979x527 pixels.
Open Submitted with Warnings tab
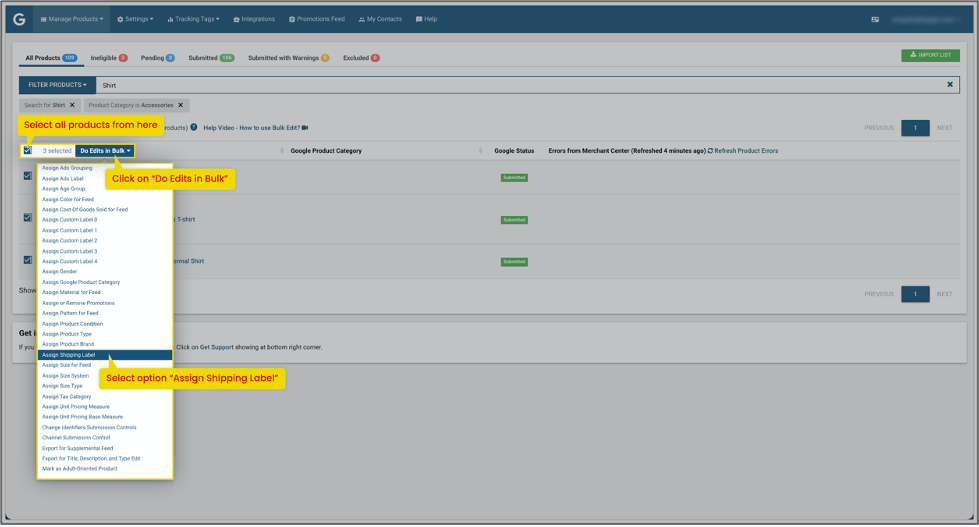click(288, 58)
